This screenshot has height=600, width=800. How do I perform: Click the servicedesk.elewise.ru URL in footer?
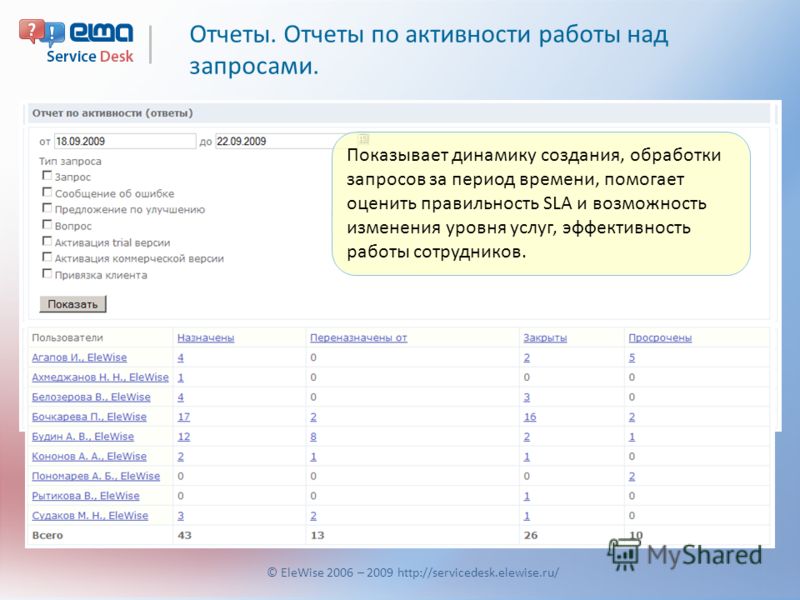(x=478, y=572)
